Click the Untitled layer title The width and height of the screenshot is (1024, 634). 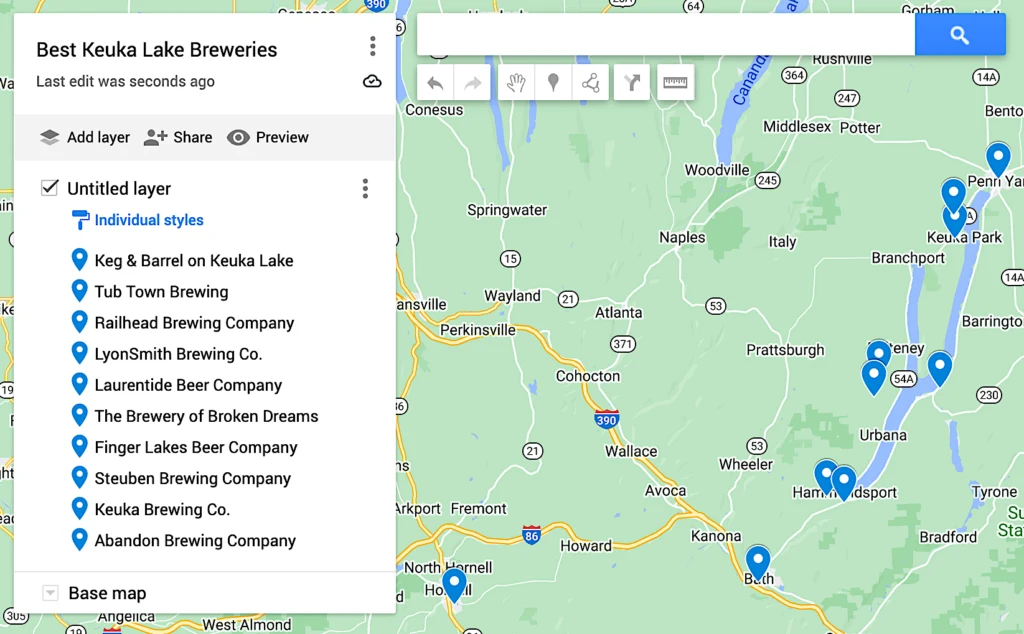click(119, 189)
